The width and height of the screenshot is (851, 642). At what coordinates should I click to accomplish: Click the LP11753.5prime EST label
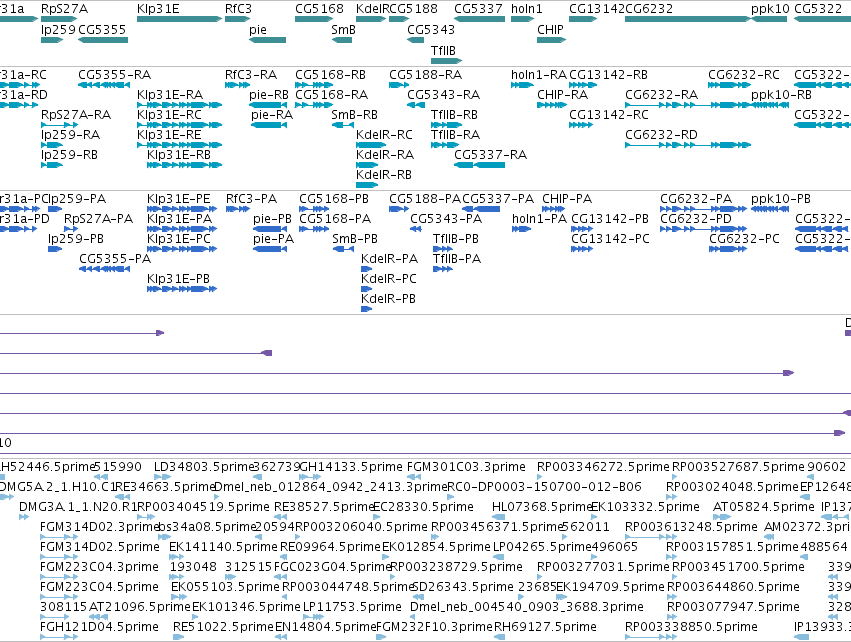click(x=352, y=607)
